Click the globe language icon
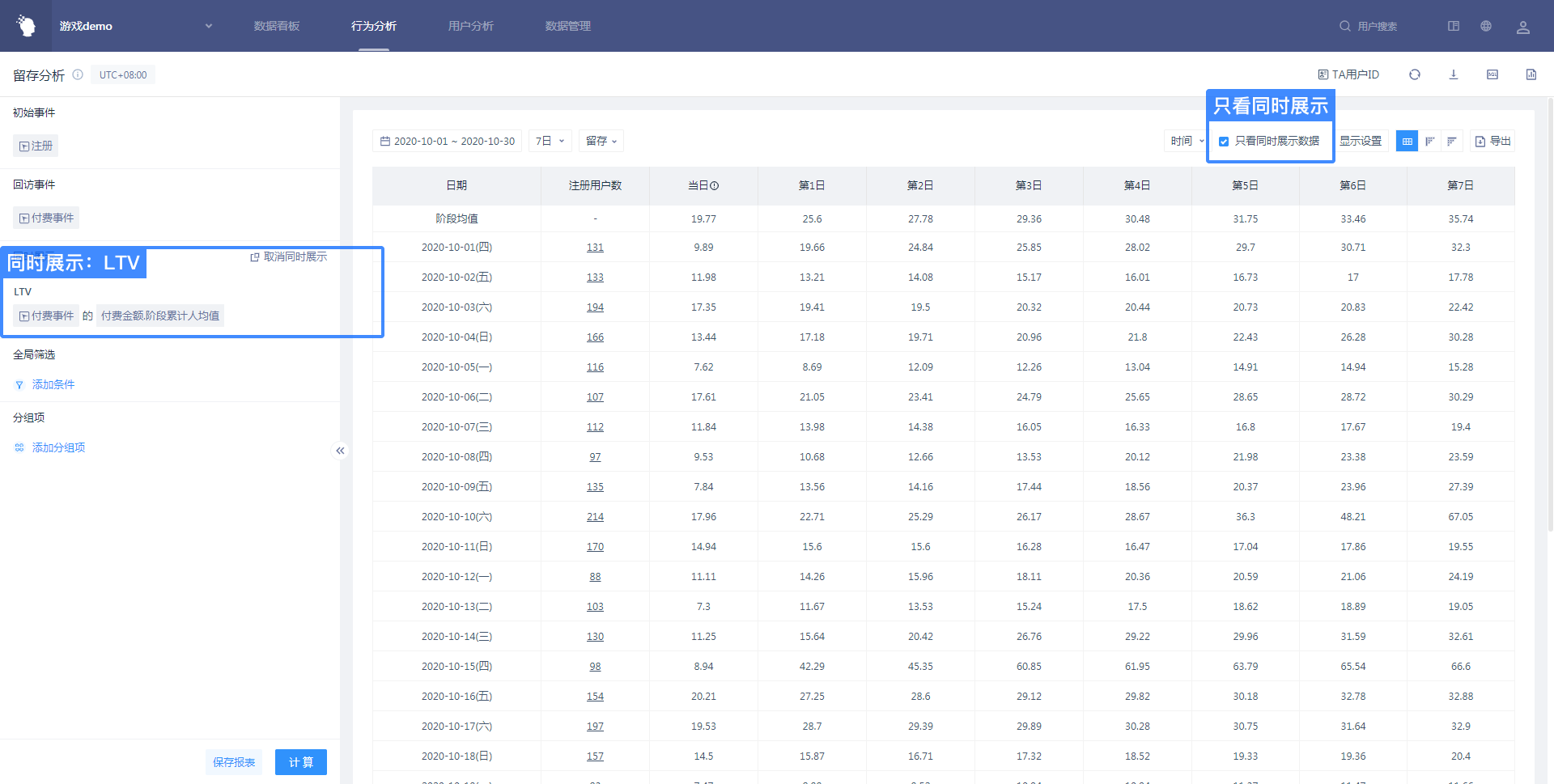 (x=1485, y=27)
